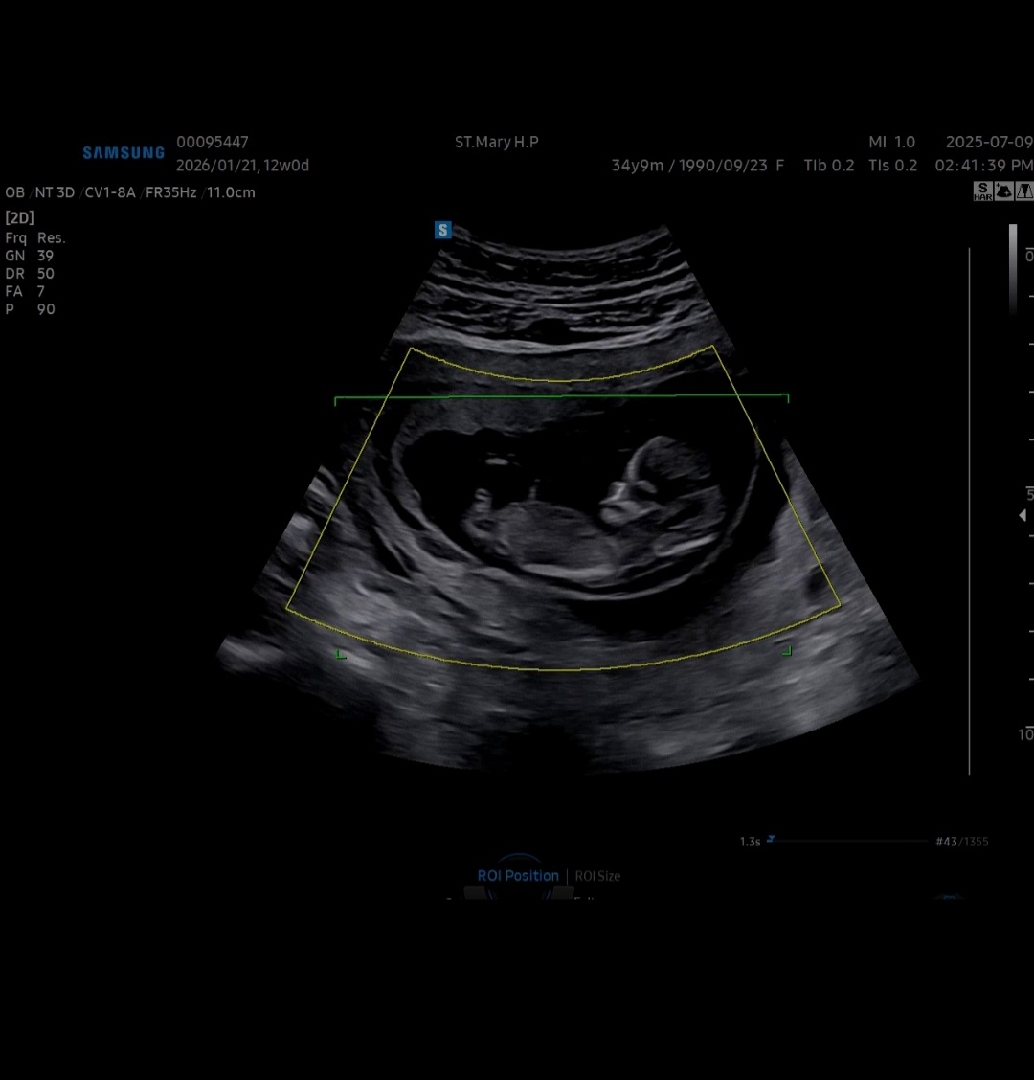Click the green corner marker at bottom right
This screenshot has width=1034, height=1080.
[786, 651]
